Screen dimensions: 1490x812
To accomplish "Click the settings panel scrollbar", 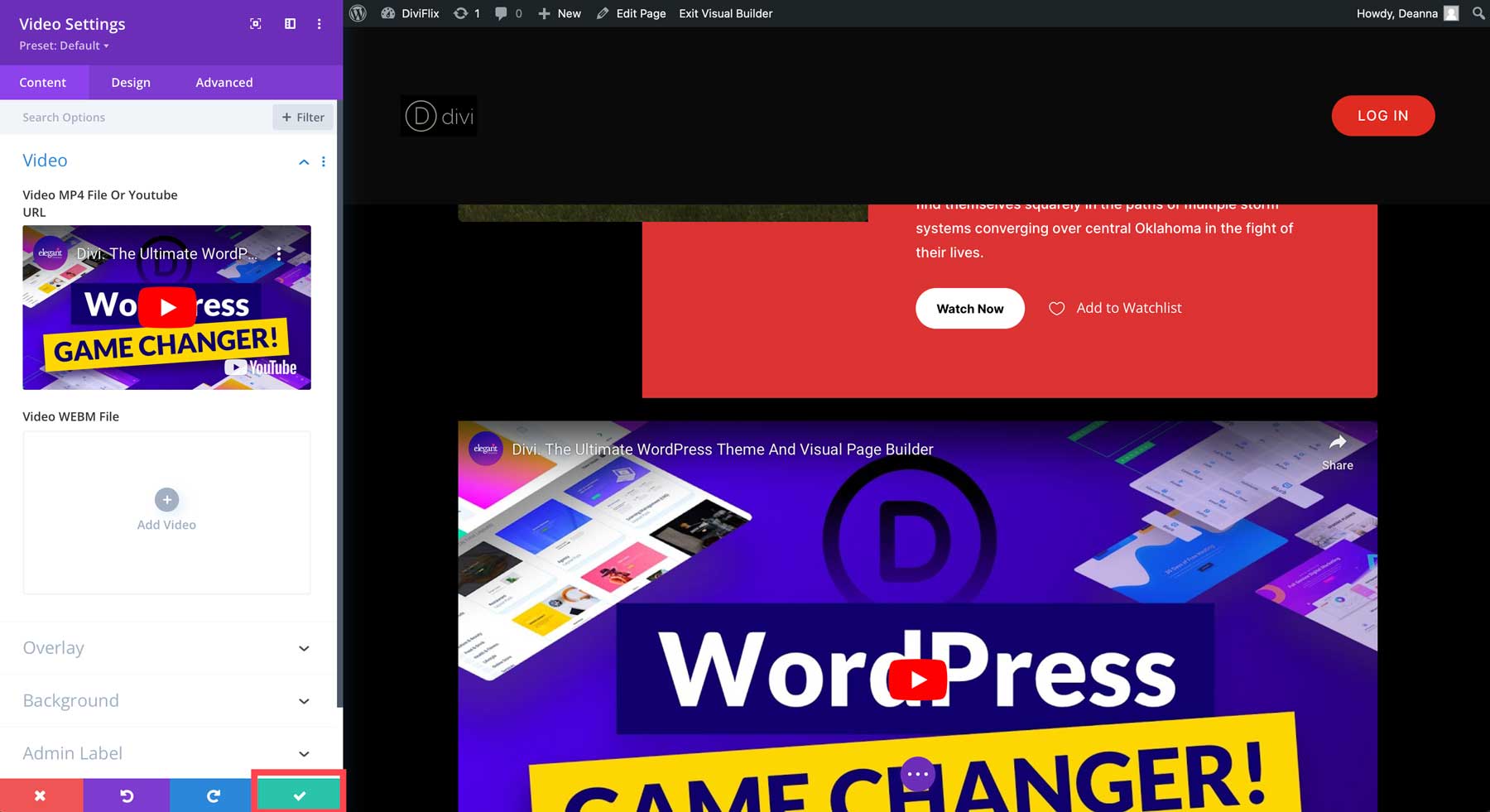I will 339,404.
